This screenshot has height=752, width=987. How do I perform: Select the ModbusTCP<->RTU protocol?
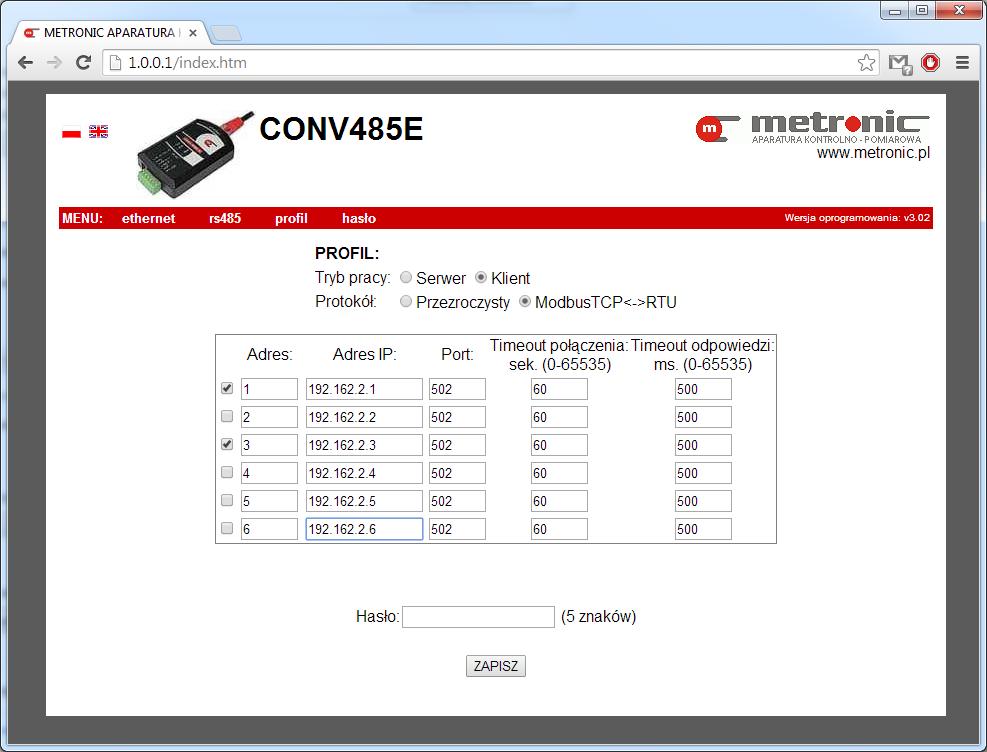coord(525,302)
